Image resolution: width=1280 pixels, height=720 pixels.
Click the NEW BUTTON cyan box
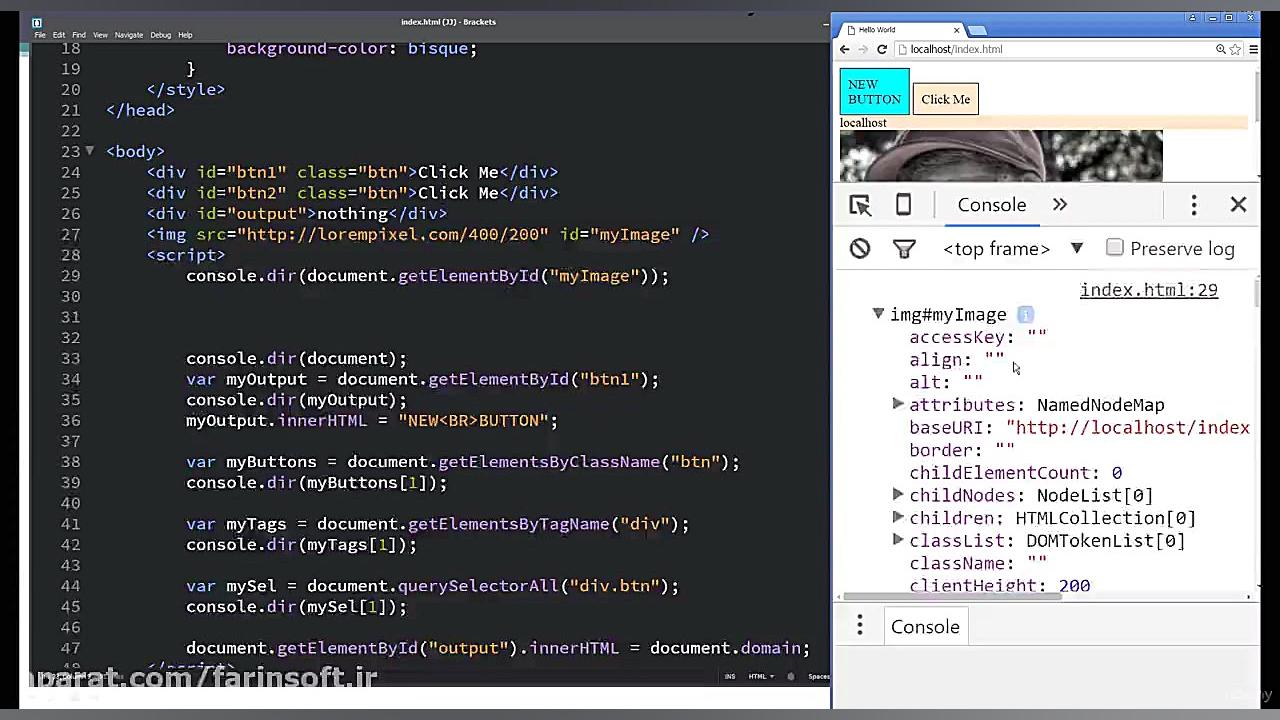(x=875, y=92)
